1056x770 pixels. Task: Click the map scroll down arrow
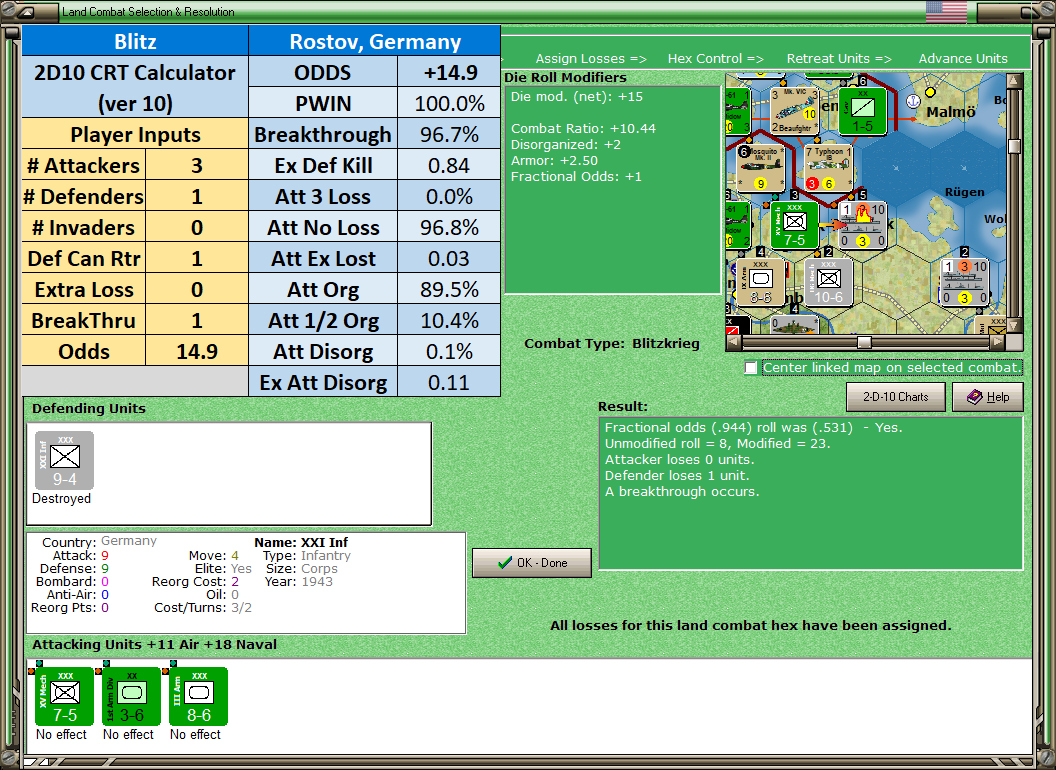point(1014,325)
